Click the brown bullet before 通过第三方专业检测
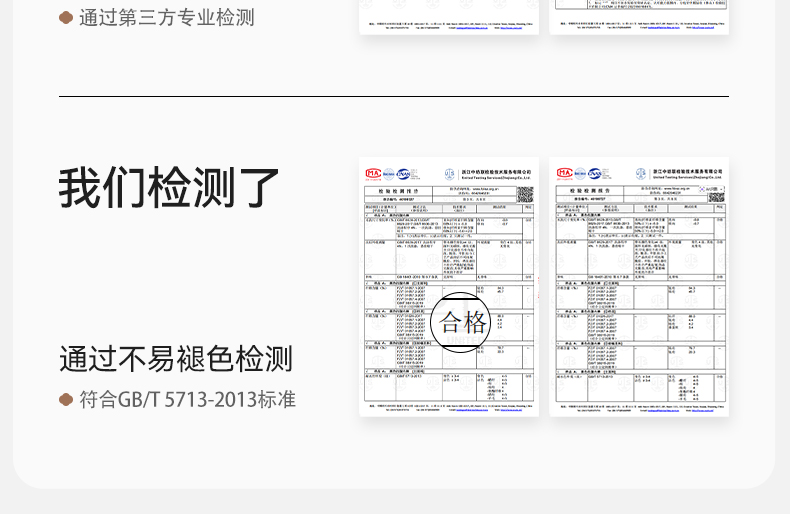 point(66,18)
